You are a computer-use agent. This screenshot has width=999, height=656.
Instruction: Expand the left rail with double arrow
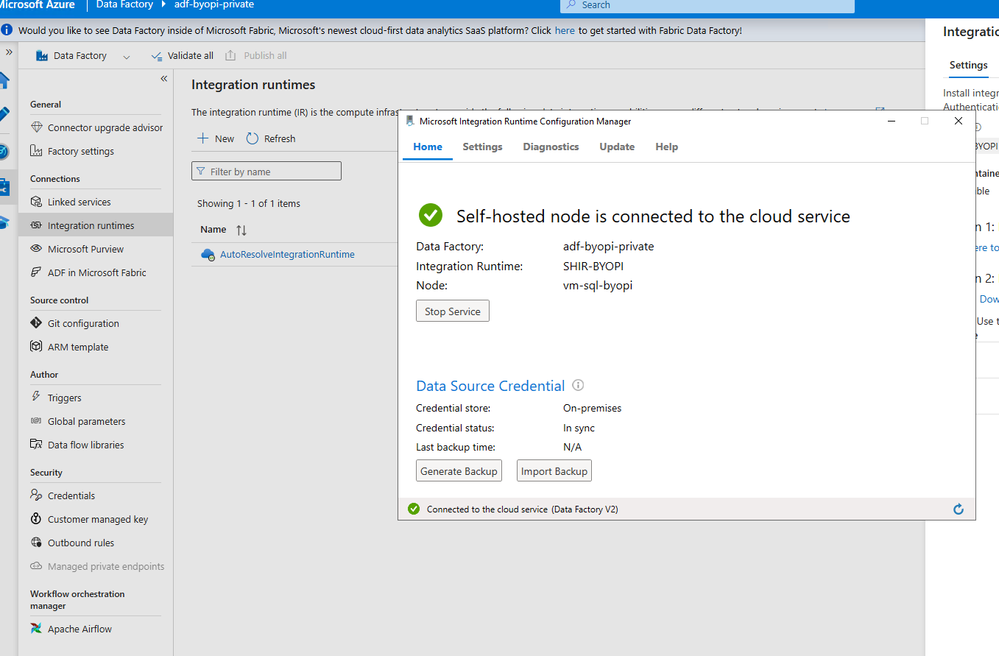click(9, 52)
